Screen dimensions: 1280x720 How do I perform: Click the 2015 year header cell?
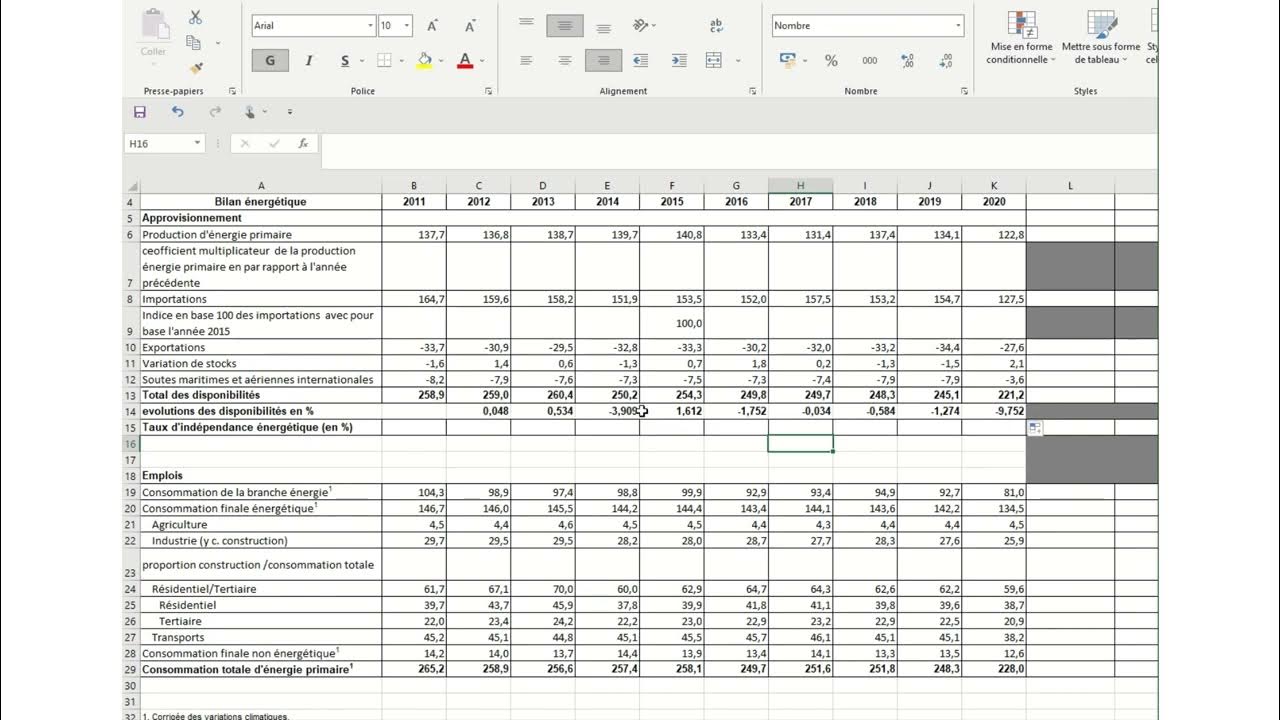pyautogui.click(x=672, y=202)
